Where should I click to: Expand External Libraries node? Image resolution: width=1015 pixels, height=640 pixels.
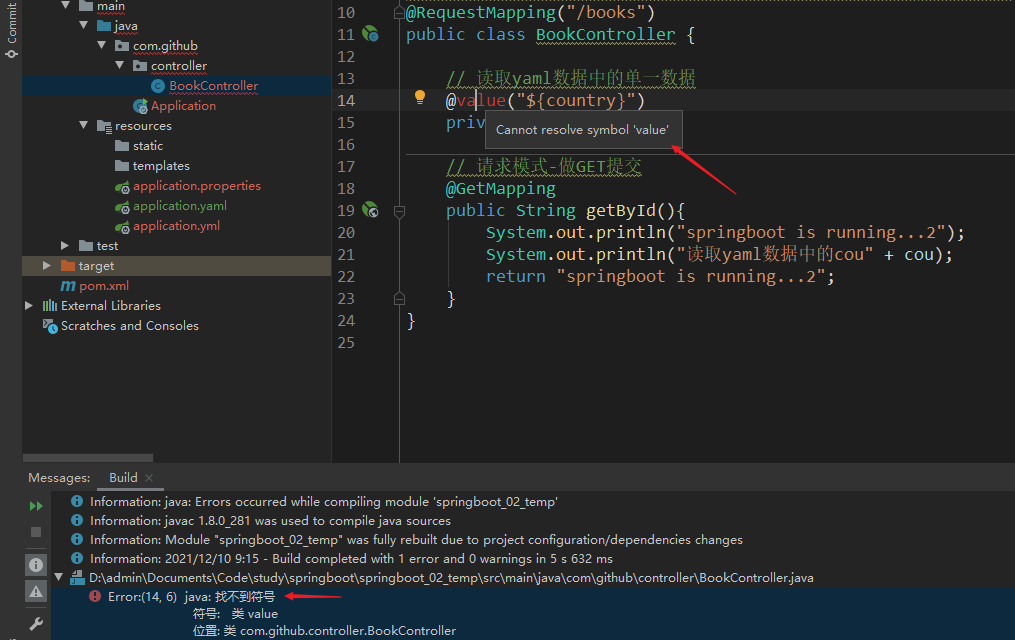[28, 305]
